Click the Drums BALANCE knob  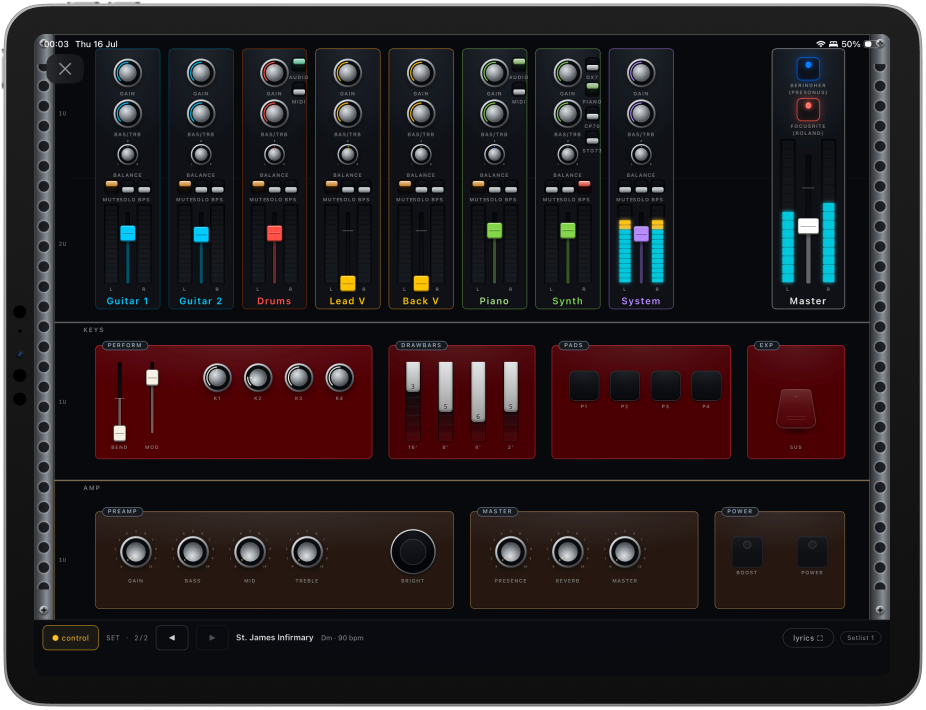(x=274, y=155)
